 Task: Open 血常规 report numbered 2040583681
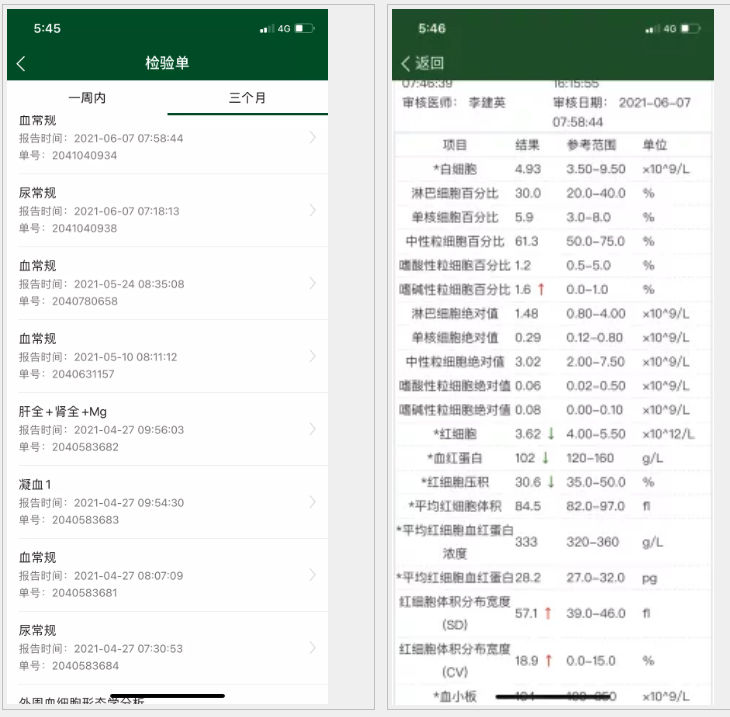(x=167, y=575)
